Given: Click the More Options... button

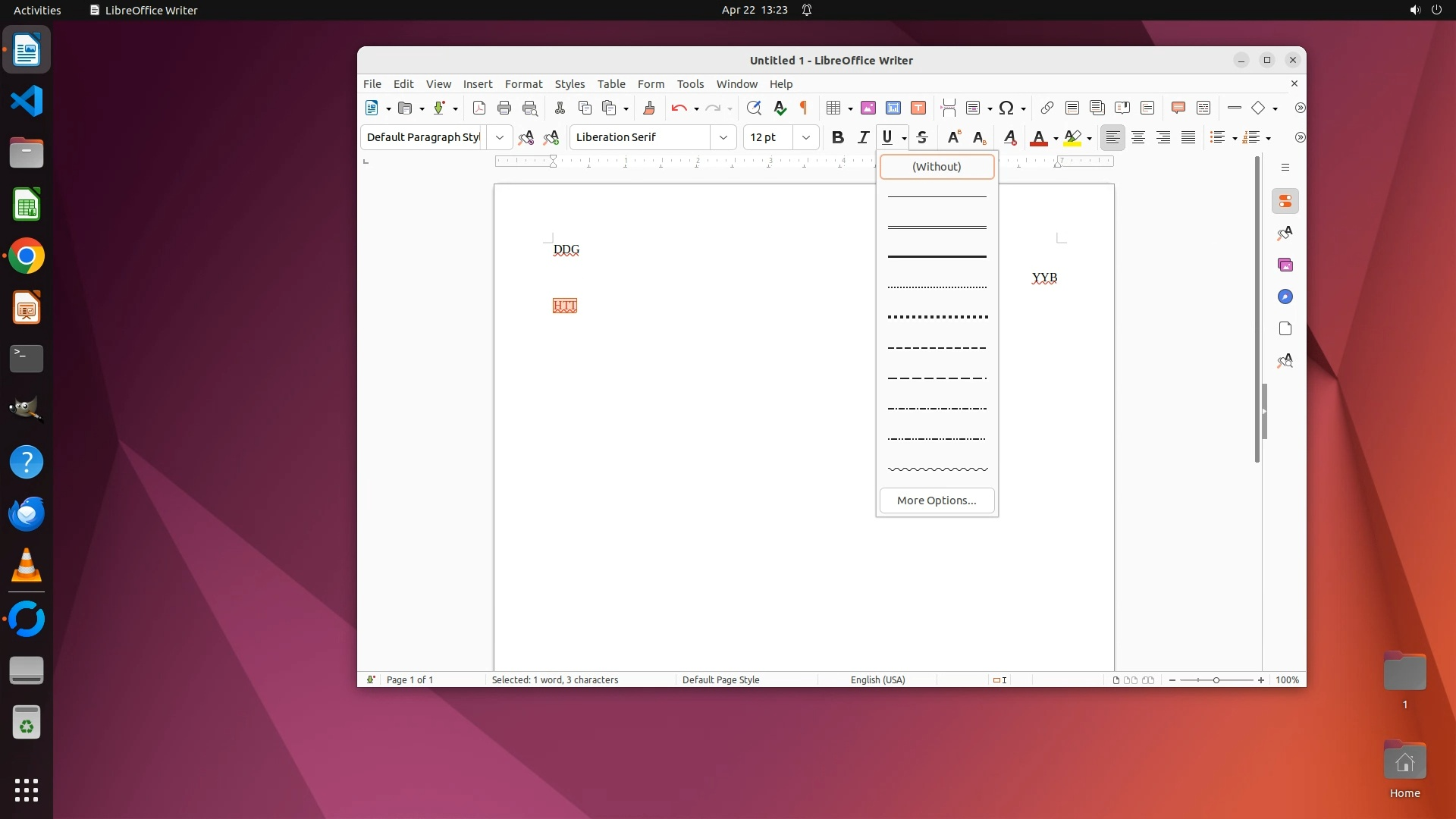Looking at the screenshot, I should [x=937, y=500].
